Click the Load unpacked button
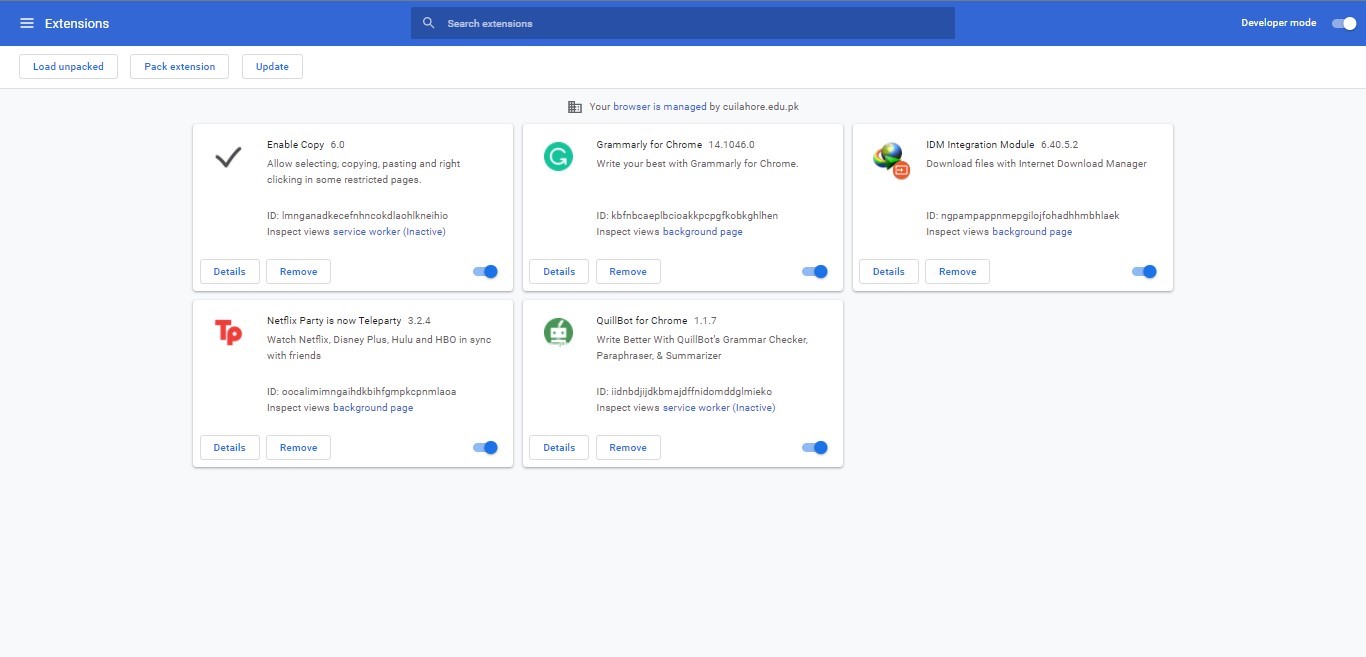Viewport: 1366px width, 657px height. click(x=69, y=67)
